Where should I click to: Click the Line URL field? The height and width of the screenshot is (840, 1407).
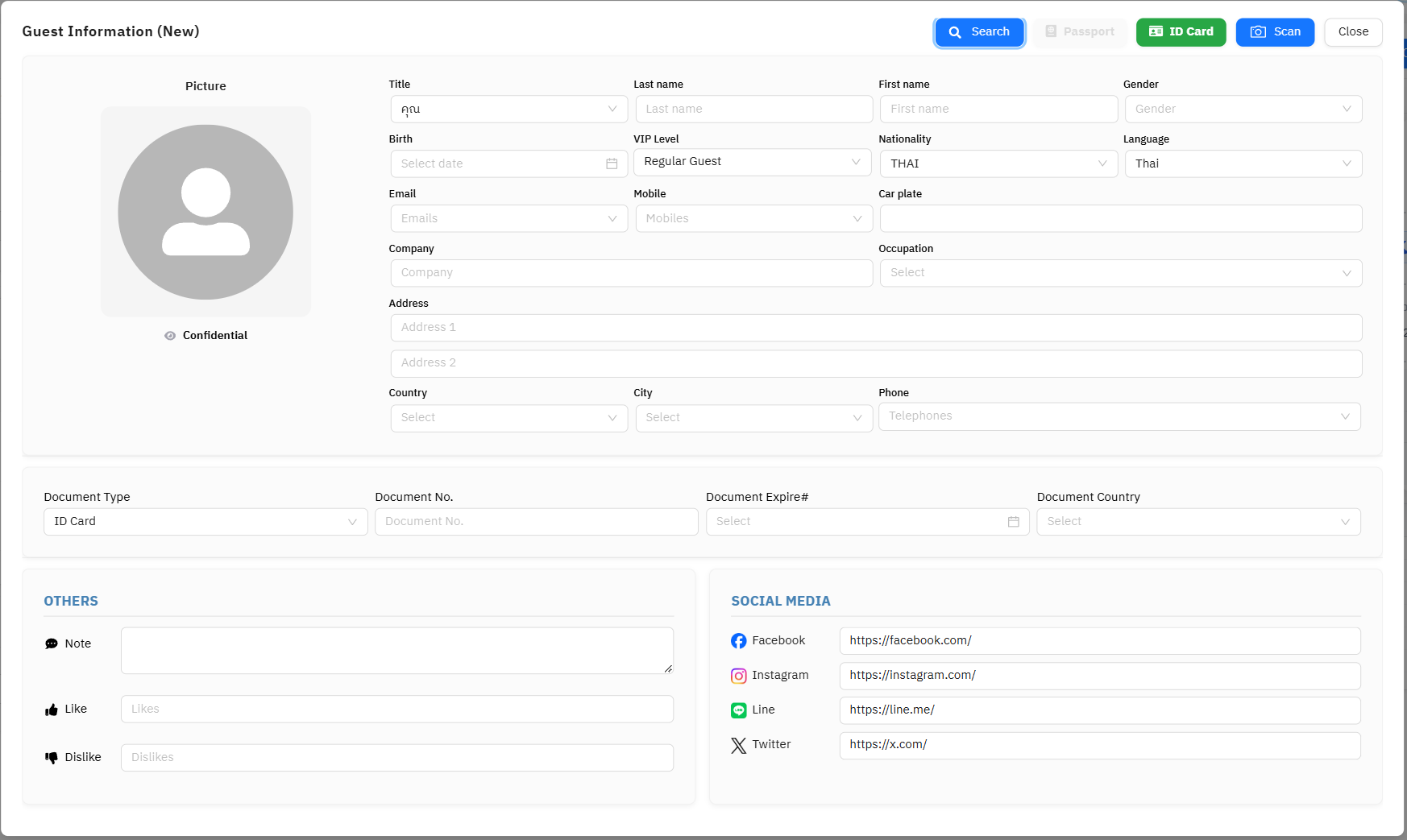coord(1100,710)
